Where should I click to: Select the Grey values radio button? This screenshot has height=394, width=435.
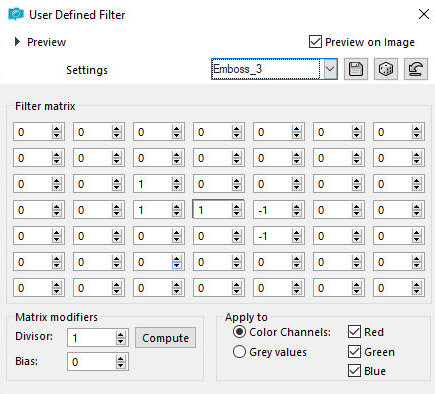pyautogui.click(x=239, y=352)
